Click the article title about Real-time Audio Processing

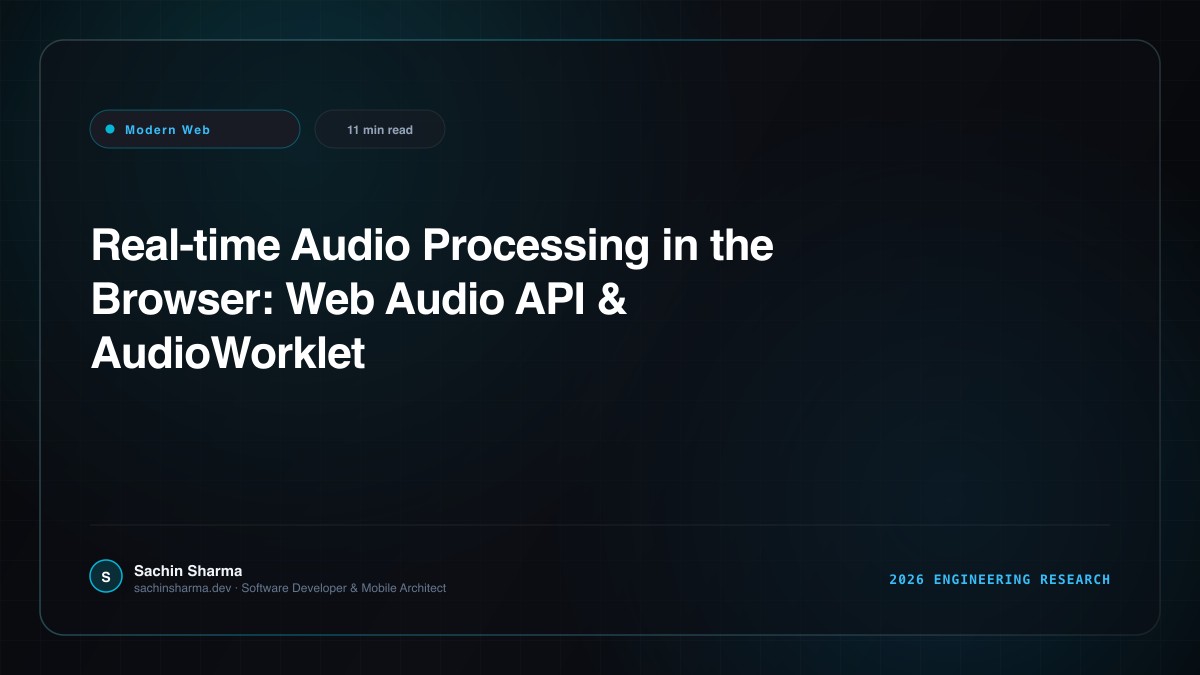(x=432, y=299)
